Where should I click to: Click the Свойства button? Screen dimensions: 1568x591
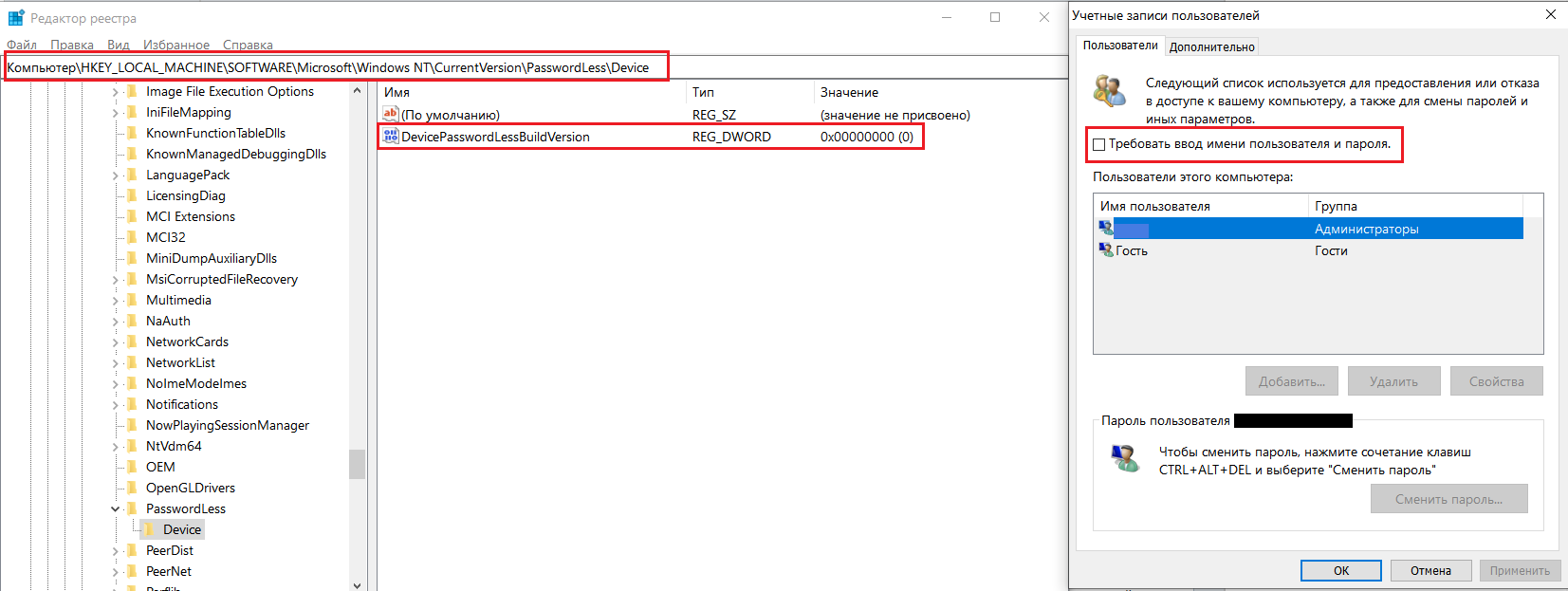[x=1497, y=381]
